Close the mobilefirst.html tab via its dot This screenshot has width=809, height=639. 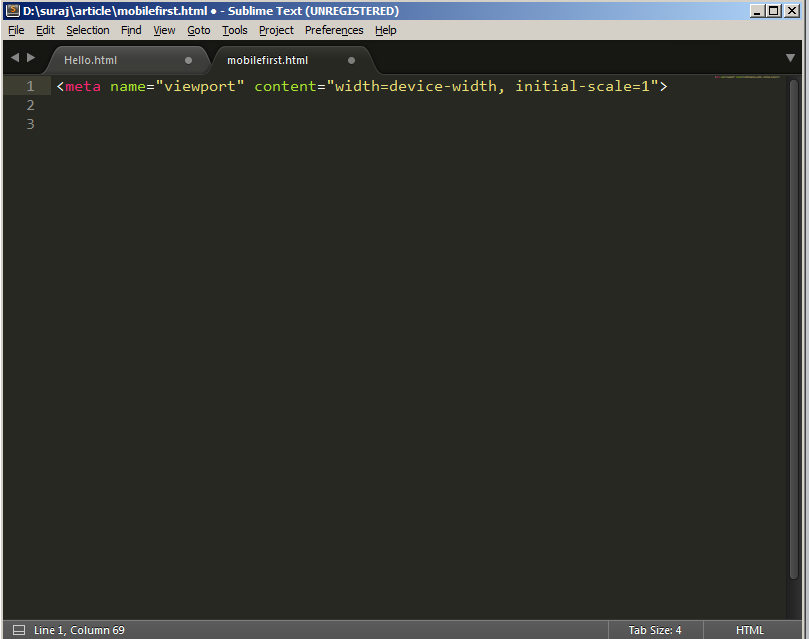tap(351, 60)
